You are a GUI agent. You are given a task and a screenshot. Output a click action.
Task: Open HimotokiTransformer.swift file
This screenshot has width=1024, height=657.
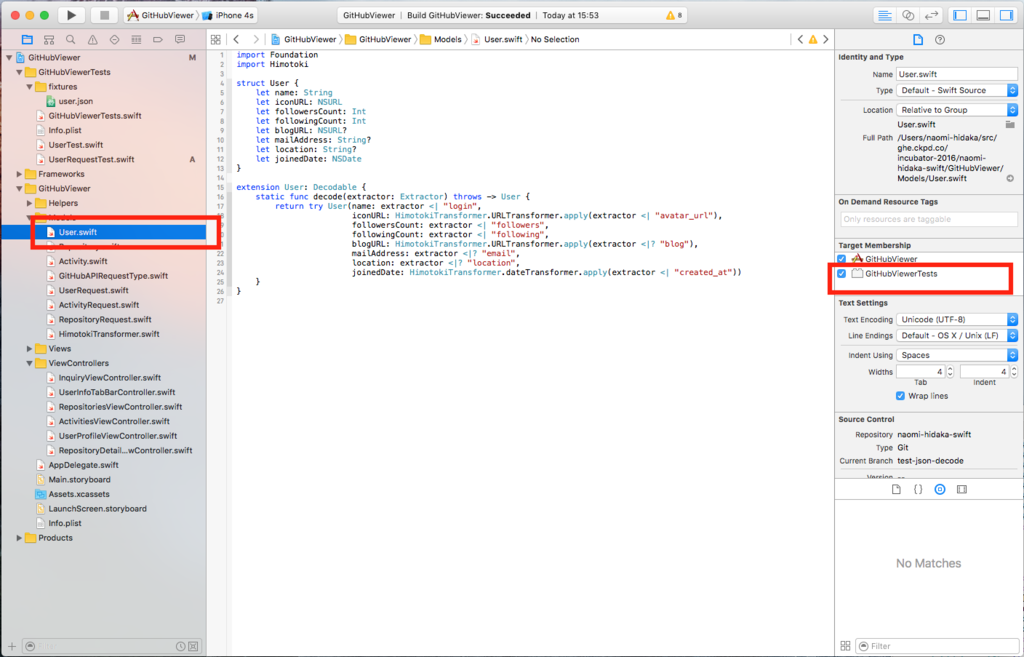[109, 334]
